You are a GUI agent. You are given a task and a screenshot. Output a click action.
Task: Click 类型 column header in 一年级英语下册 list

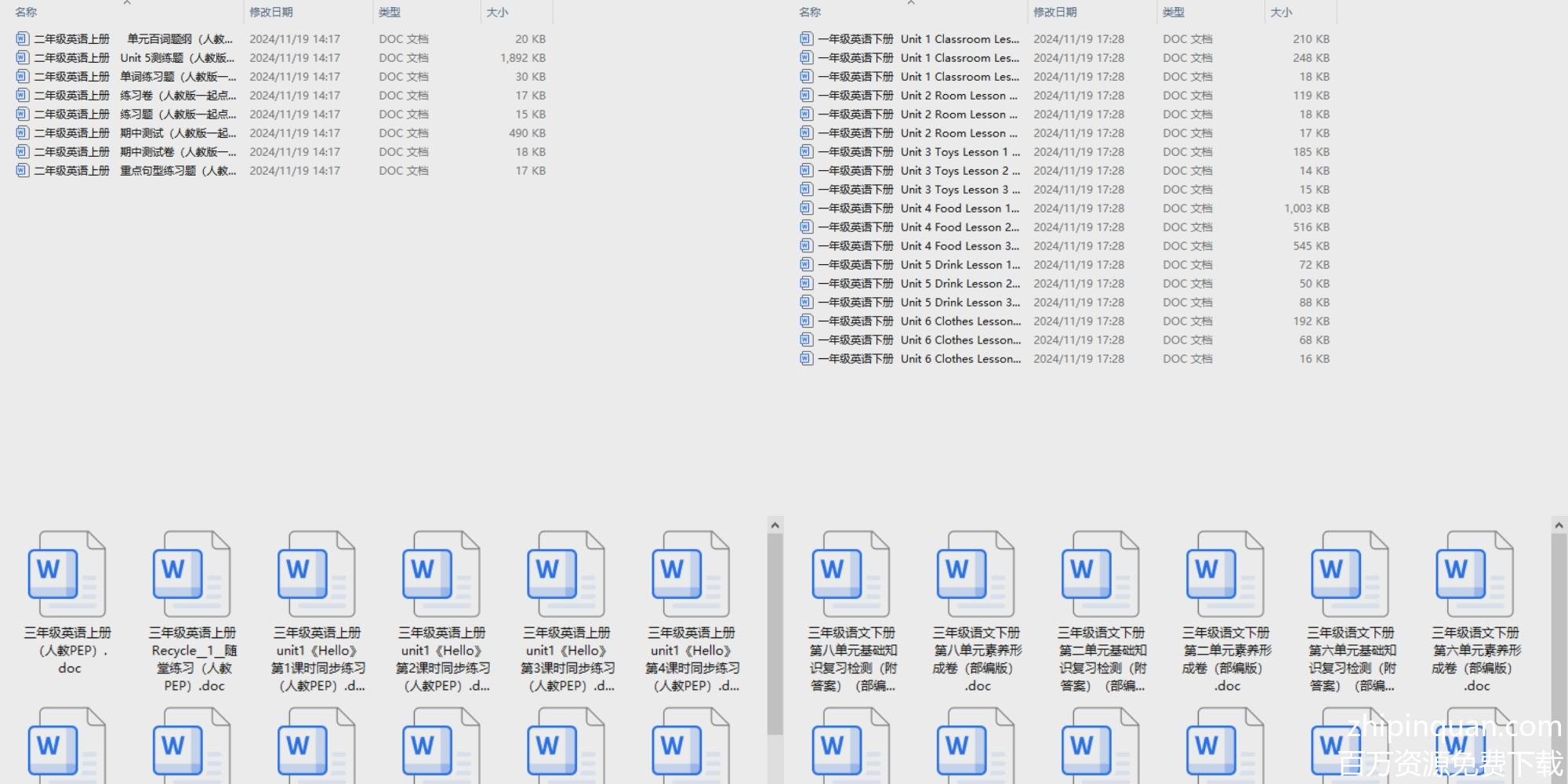[1174, 13]
